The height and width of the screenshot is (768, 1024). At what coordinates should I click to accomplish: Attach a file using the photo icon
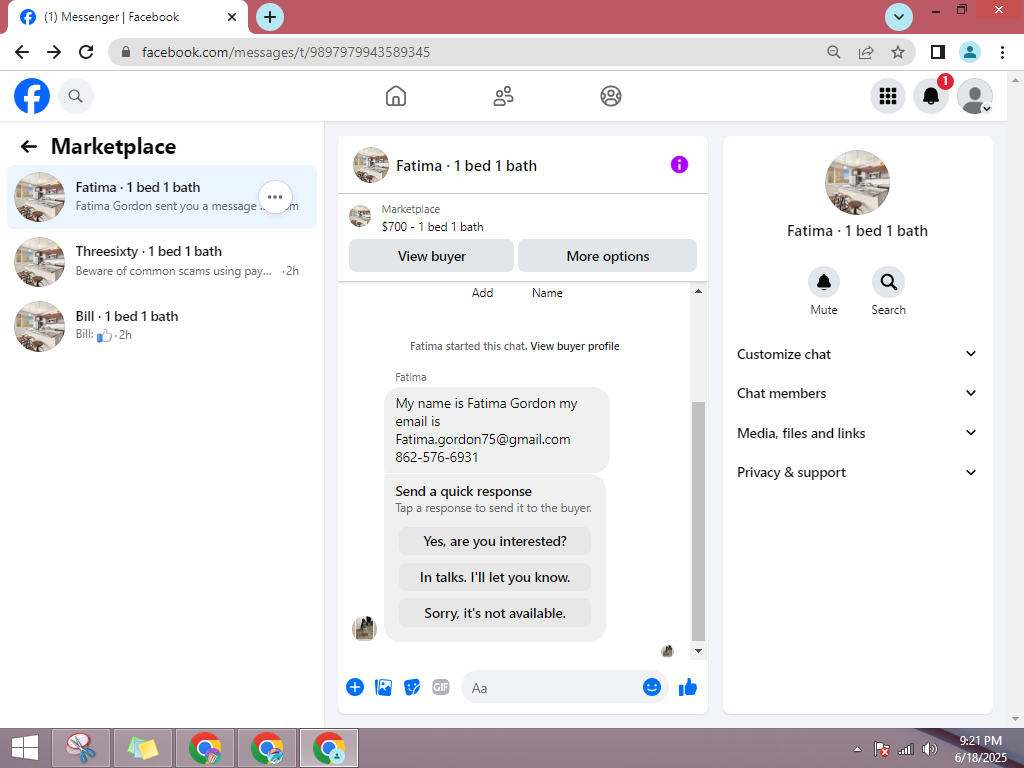click(383, 687)
